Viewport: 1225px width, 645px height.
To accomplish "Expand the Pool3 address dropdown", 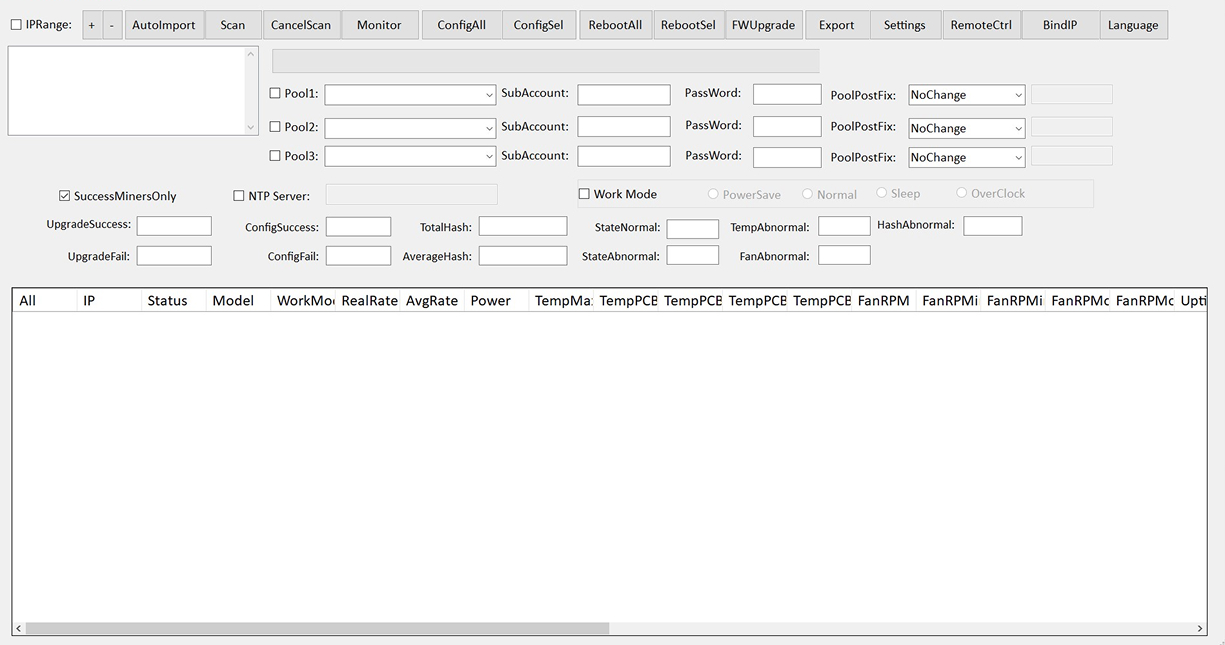I will pos(489,157).
